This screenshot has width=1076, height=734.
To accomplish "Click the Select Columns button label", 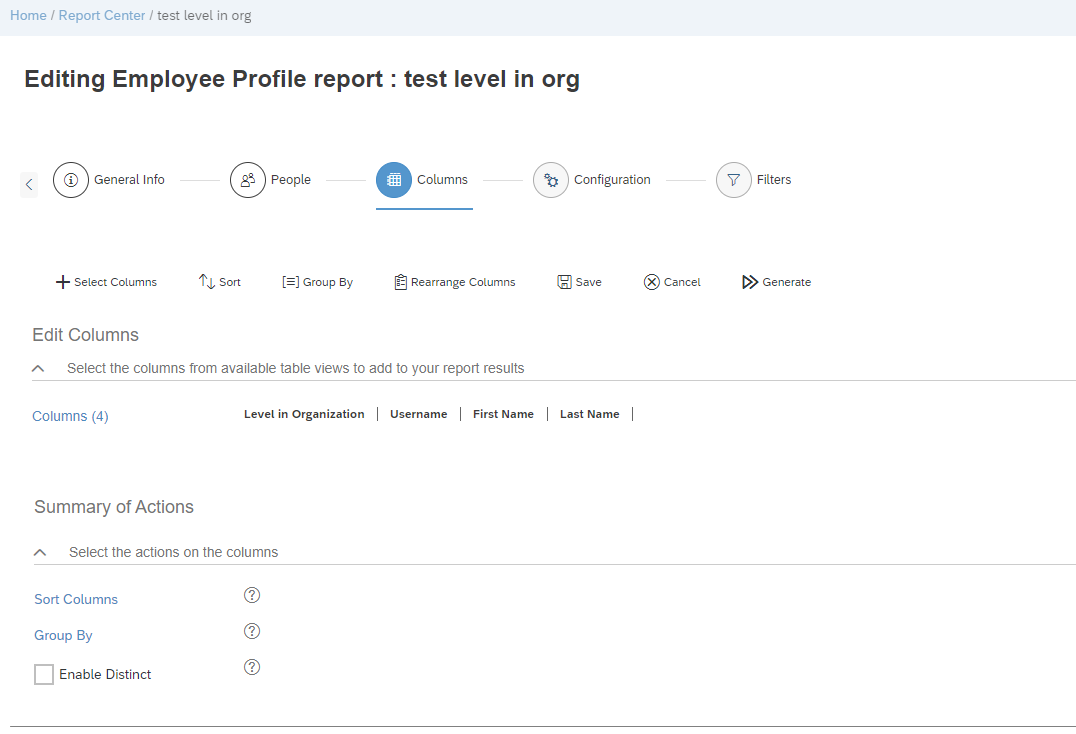I will (x=115, y=282).
